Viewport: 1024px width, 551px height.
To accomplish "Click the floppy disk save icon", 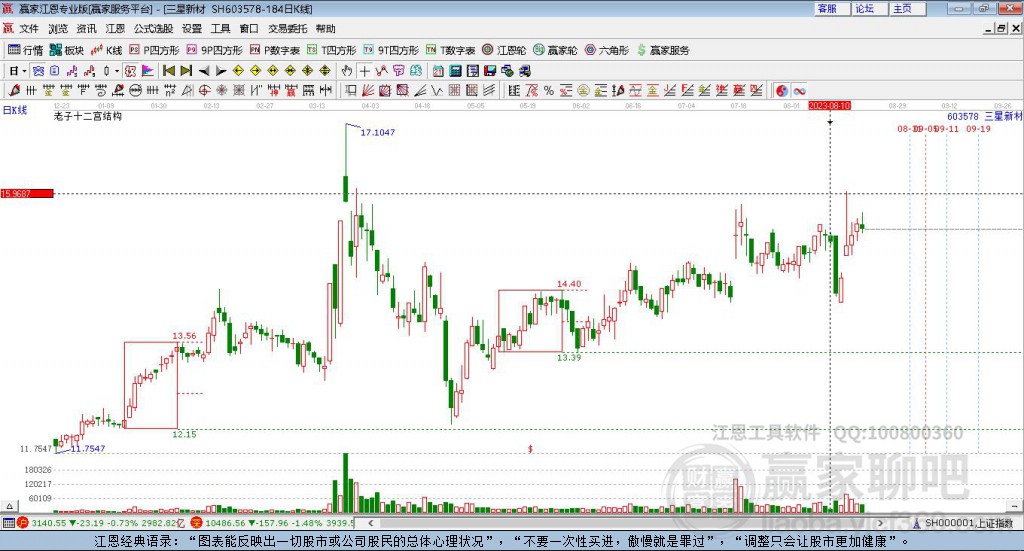I will click(x=490, y=71).
